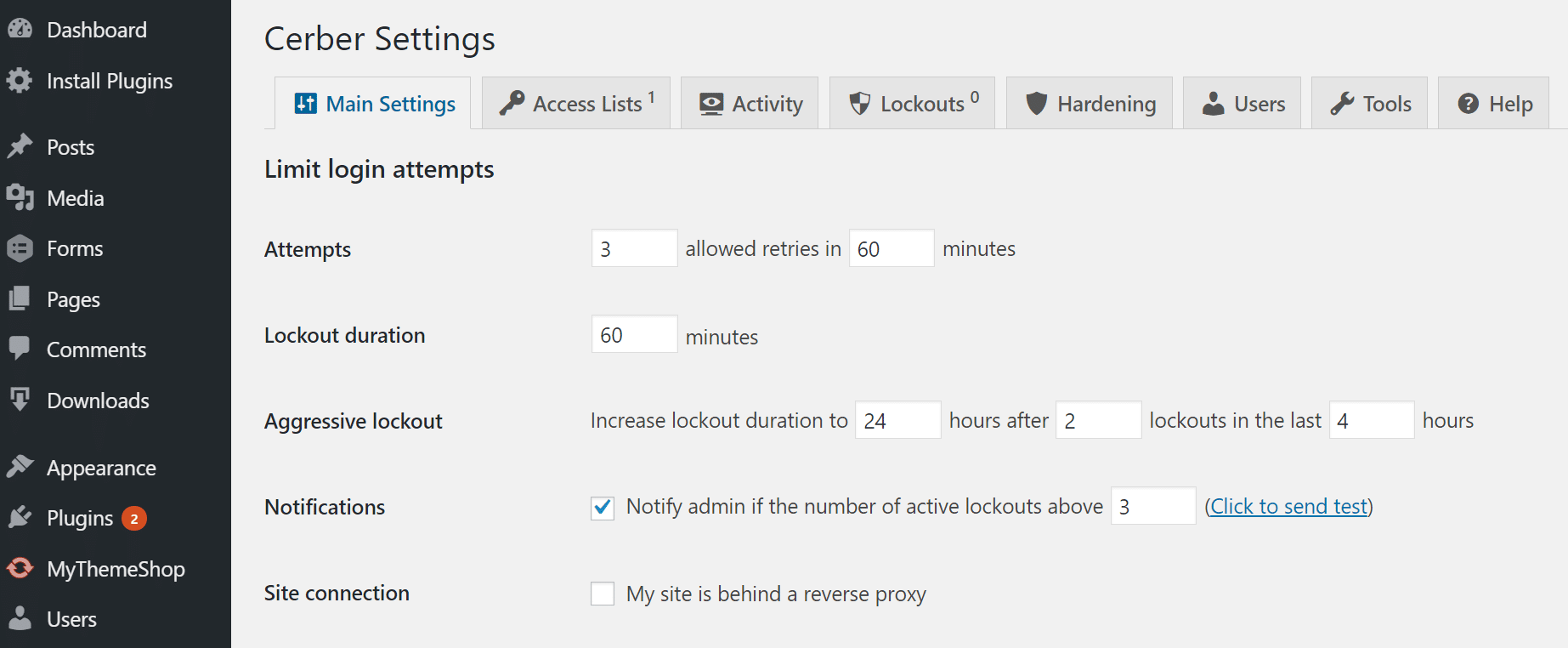Open the Help question mark tab
Screen dimensions: 1568x648
1493,103
